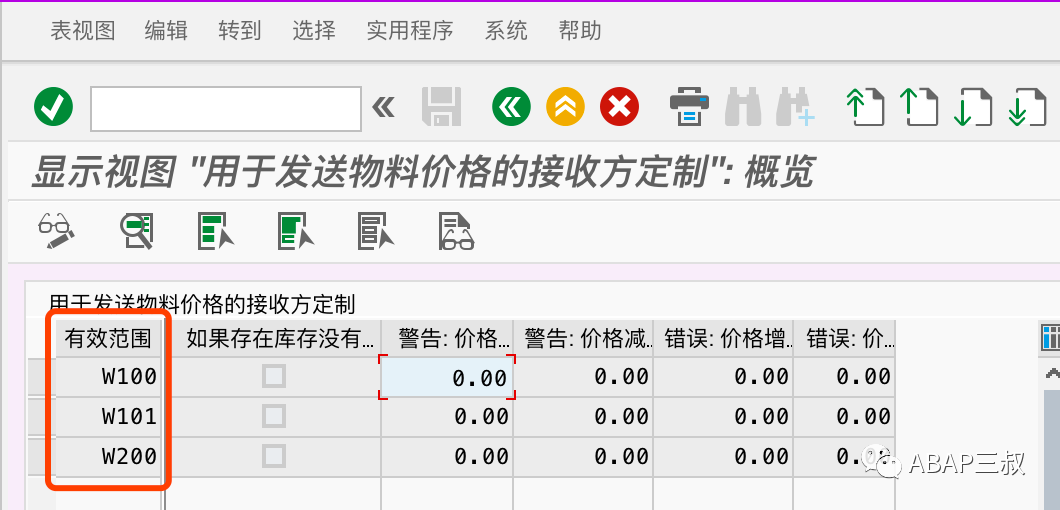Click document with glasses display icon
Image resolution: width=1060 pixels, height=510 pixels.
point(456,231)
